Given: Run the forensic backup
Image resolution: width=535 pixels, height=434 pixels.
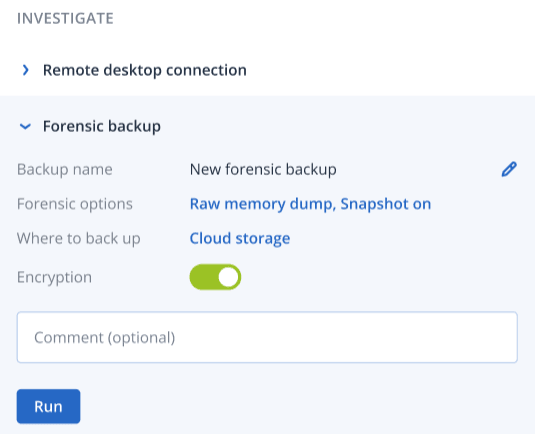Looking at the screenshot, I should click(x=48, y=406).
